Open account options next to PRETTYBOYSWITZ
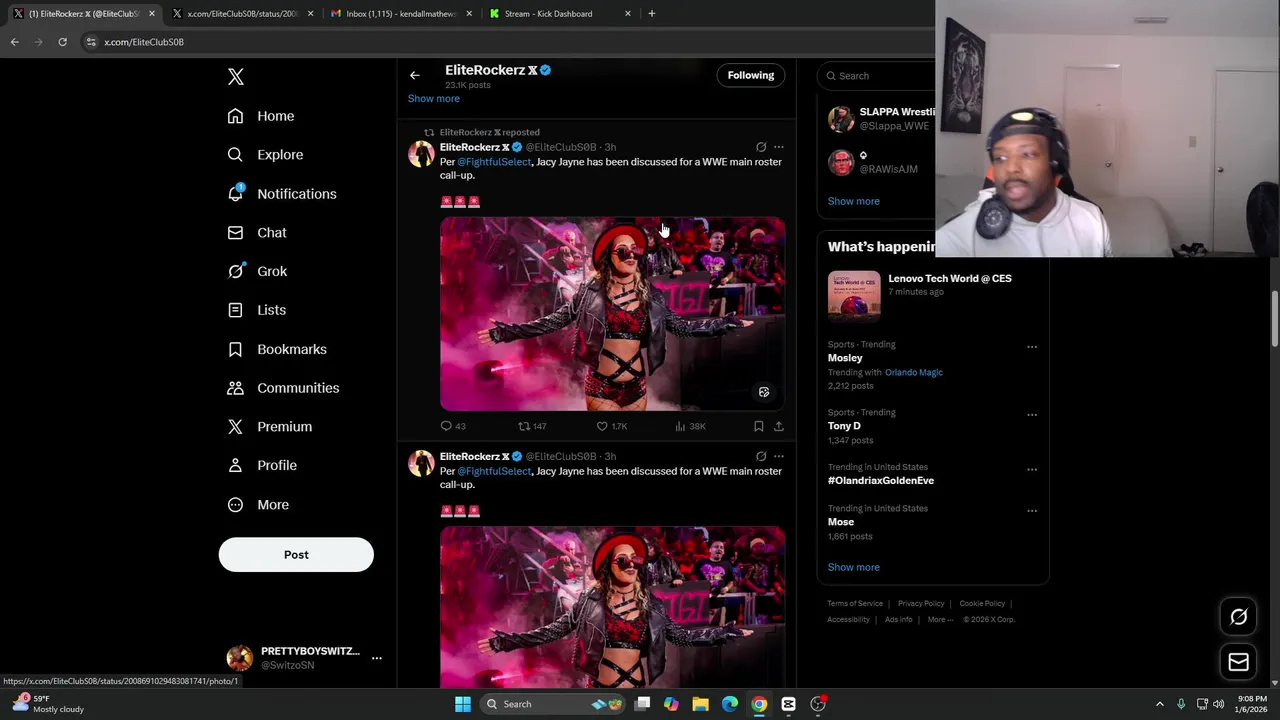Viewport: 1280px width, 720px height. click(377, 658)
